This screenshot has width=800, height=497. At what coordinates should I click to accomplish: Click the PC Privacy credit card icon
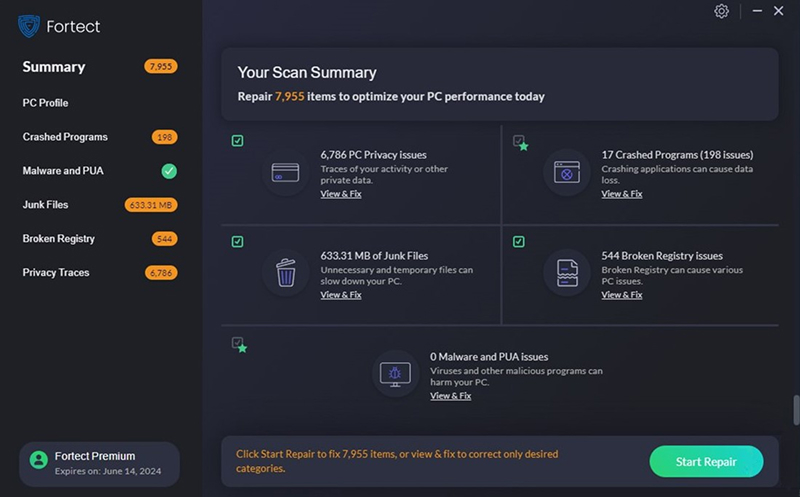click(x=285, y=172)
